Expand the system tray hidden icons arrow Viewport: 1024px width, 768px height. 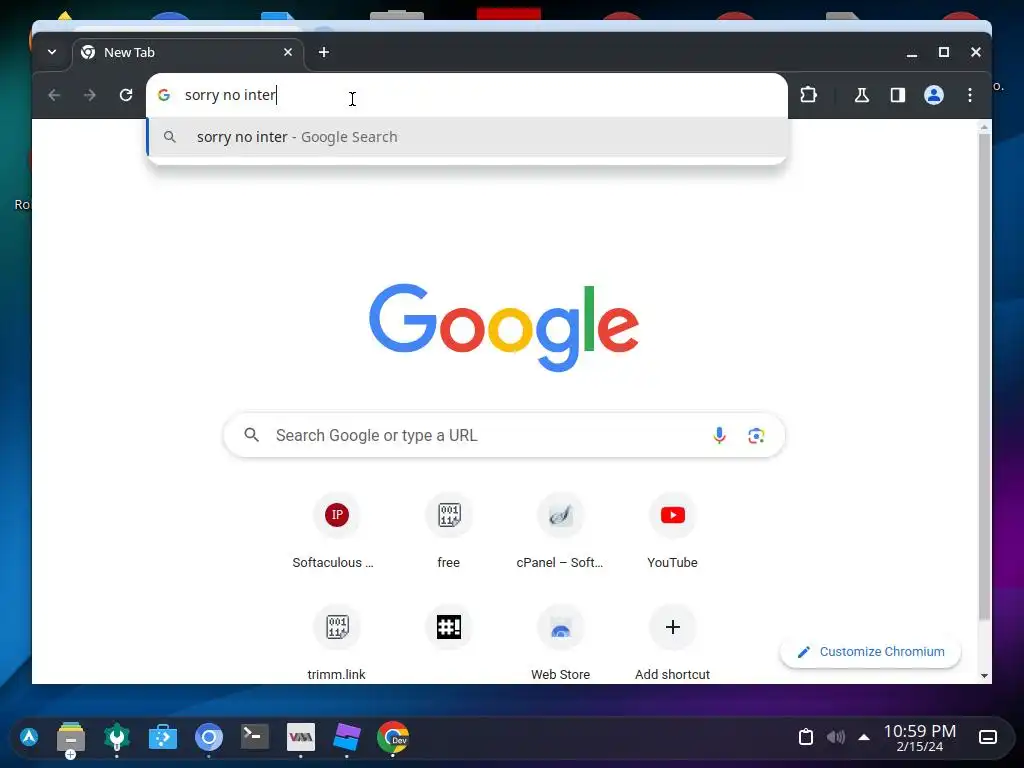click(864, 737)
